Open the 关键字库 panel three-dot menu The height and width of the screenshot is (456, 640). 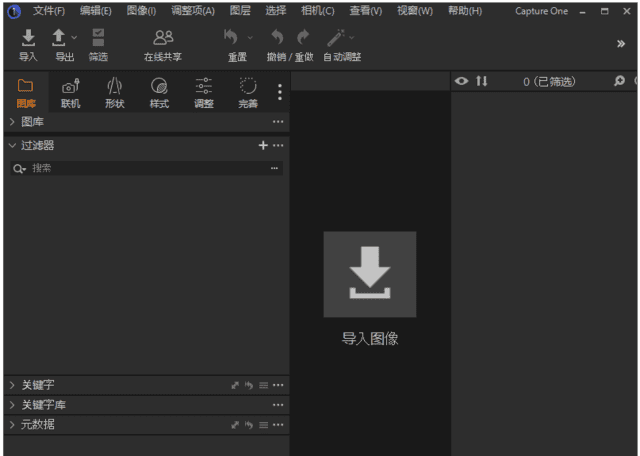tap(278, 405)
